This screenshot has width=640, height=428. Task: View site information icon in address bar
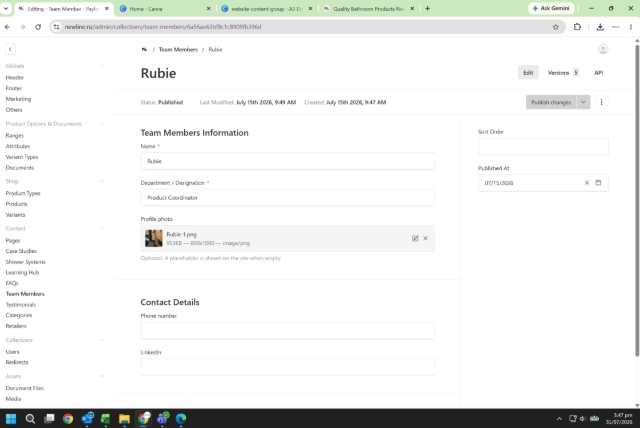coord(56,27)
